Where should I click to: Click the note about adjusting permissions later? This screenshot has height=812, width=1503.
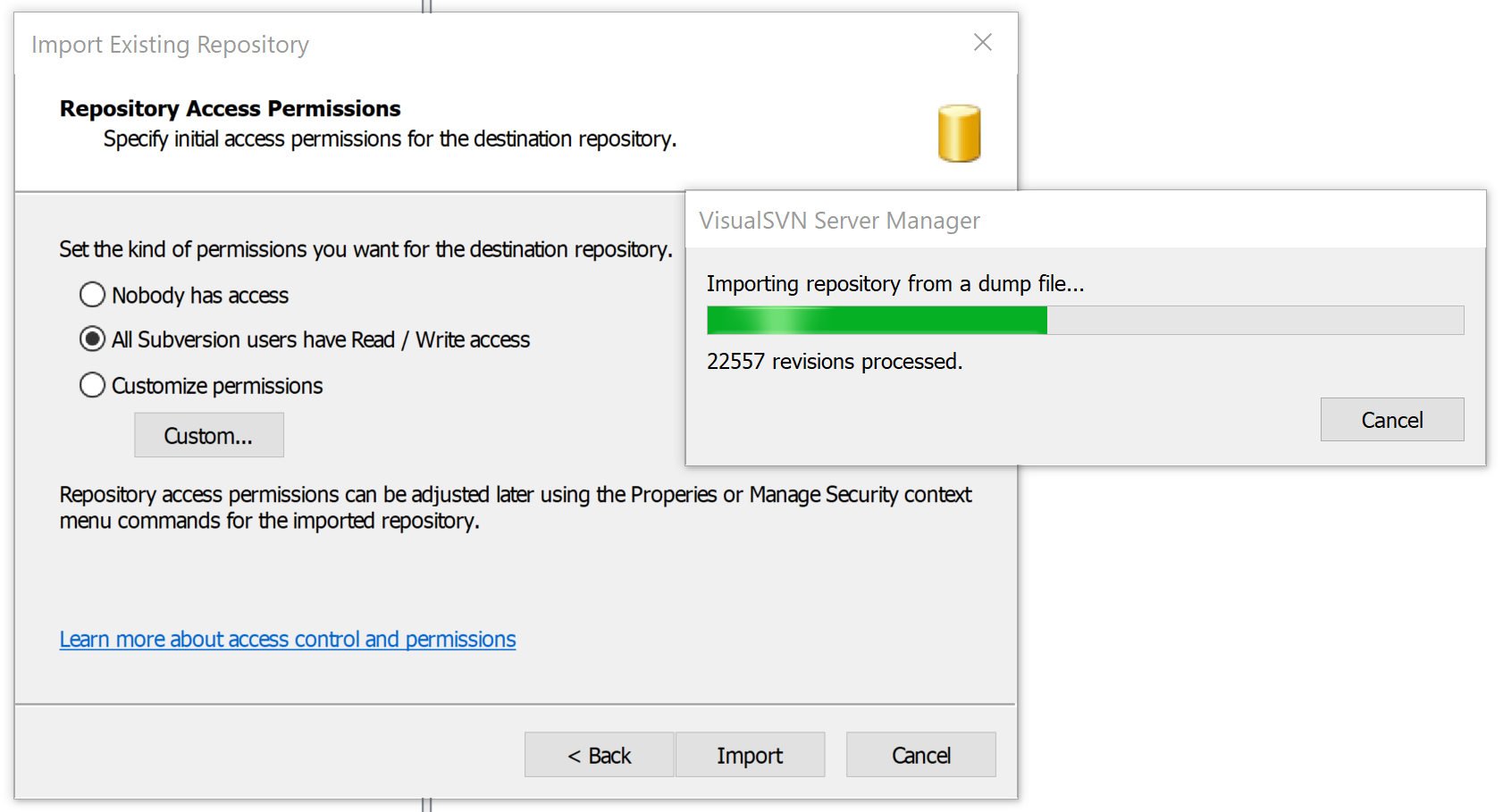515,507
